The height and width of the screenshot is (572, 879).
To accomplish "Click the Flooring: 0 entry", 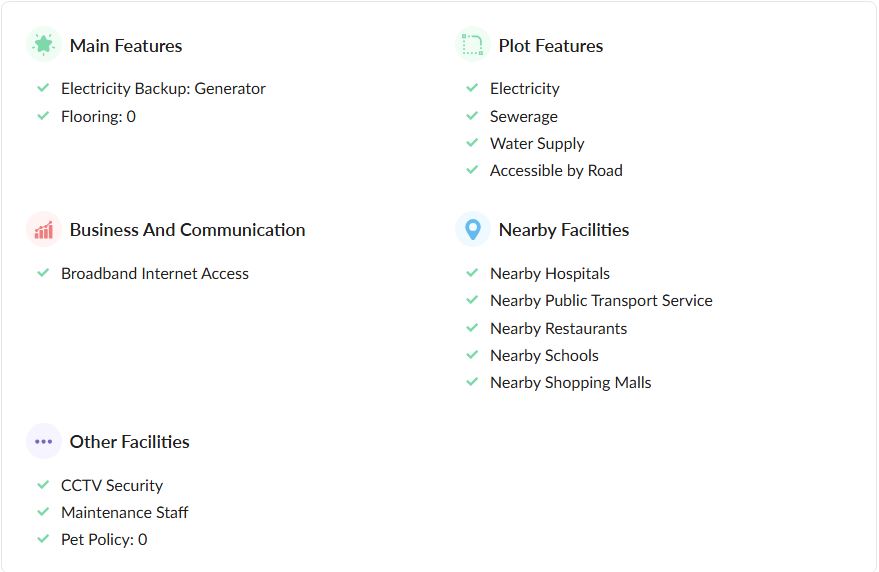I will pyautogui.click(x=98, y=116).
